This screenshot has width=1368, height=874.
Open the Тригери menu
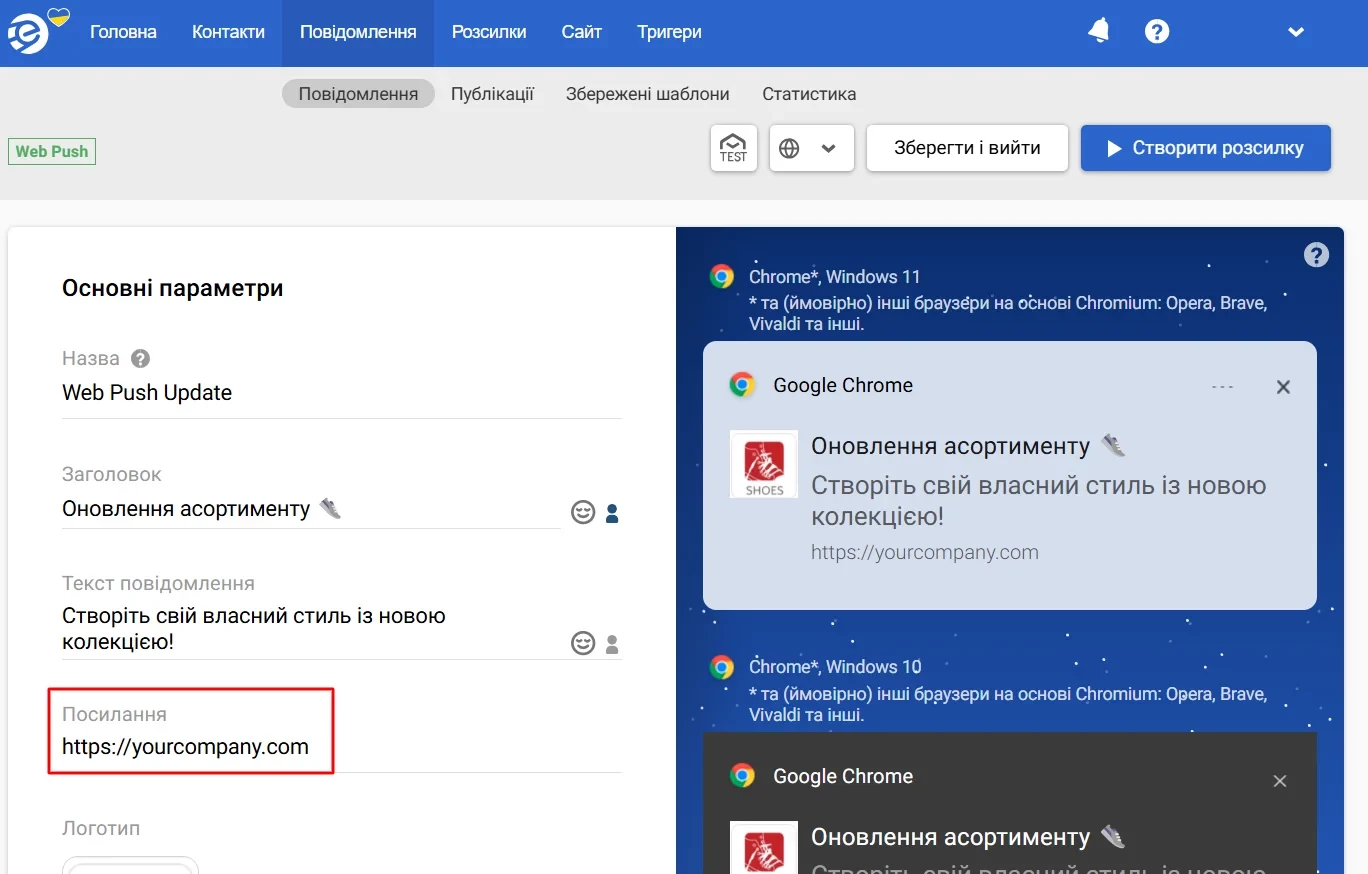click(669, 32)
